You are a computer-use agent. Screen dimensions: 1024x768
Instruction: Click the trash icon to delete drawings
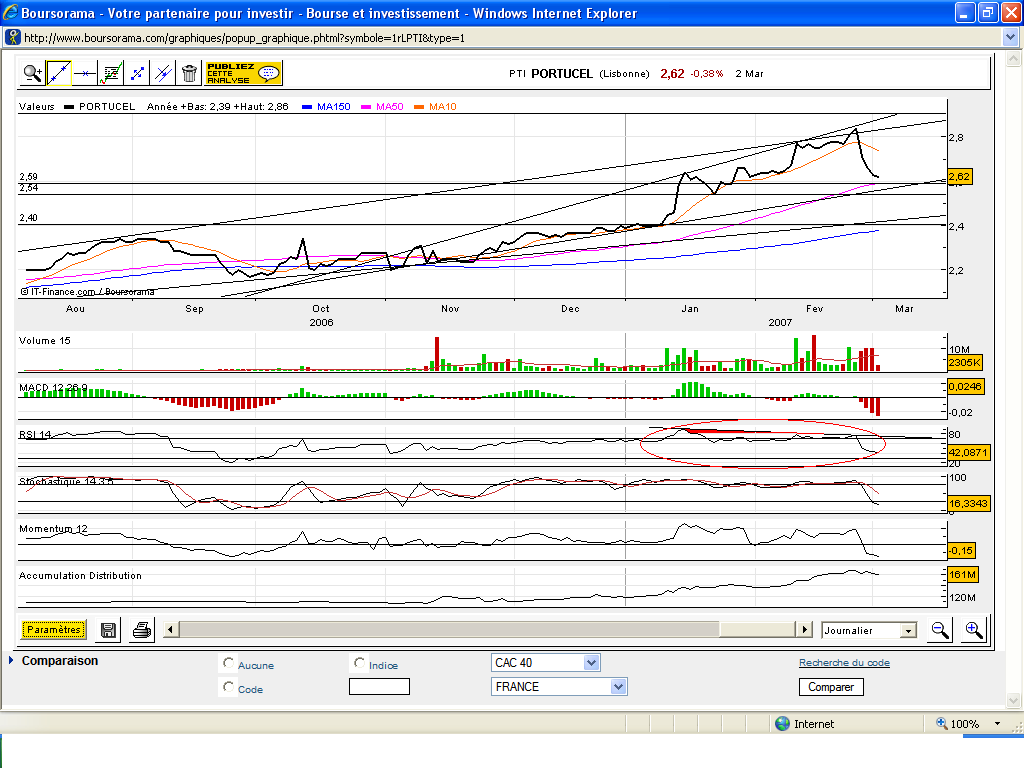coord(189,73)
